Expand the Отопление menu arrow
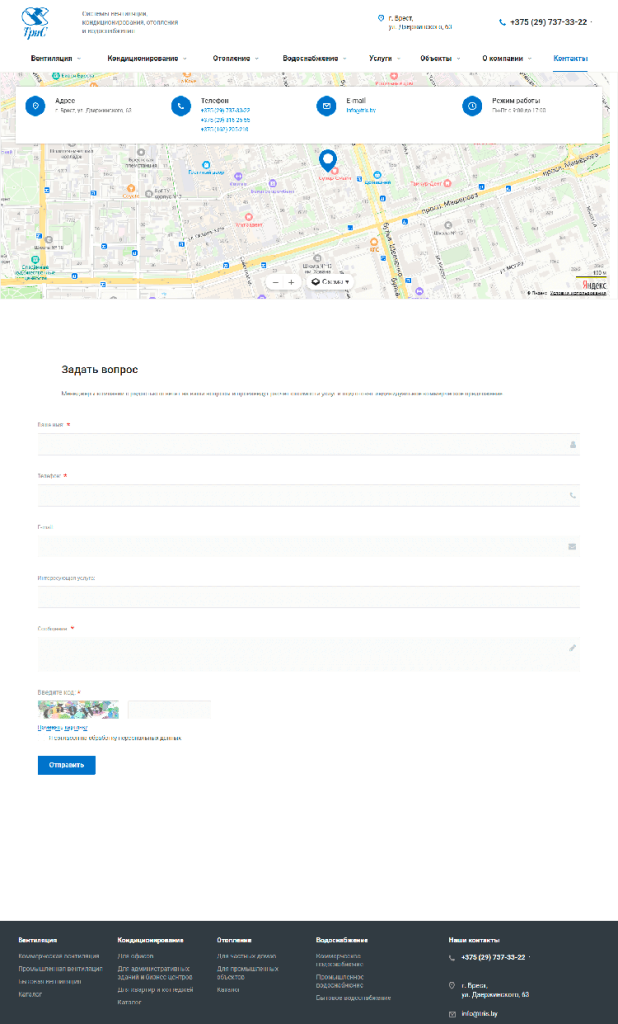The height and width of the screenshot is (1024, 618). [x=257, y=59]
